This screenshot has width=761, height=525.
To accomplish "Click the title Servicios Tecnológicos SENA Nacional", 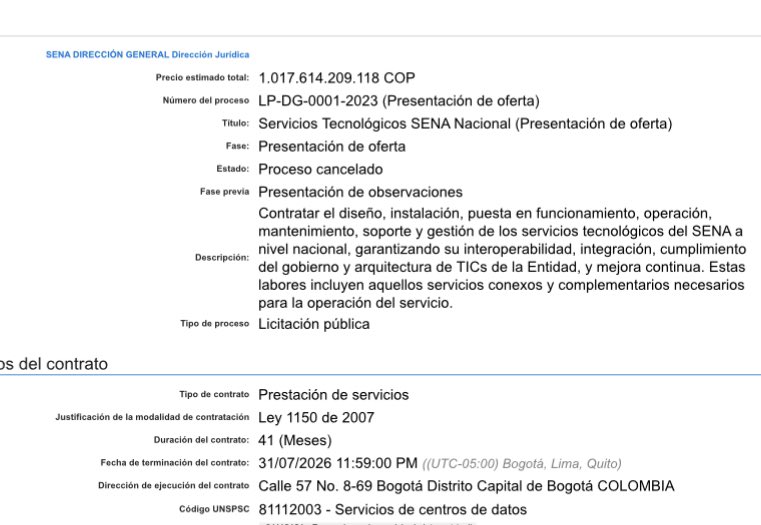I will (384, 124).
